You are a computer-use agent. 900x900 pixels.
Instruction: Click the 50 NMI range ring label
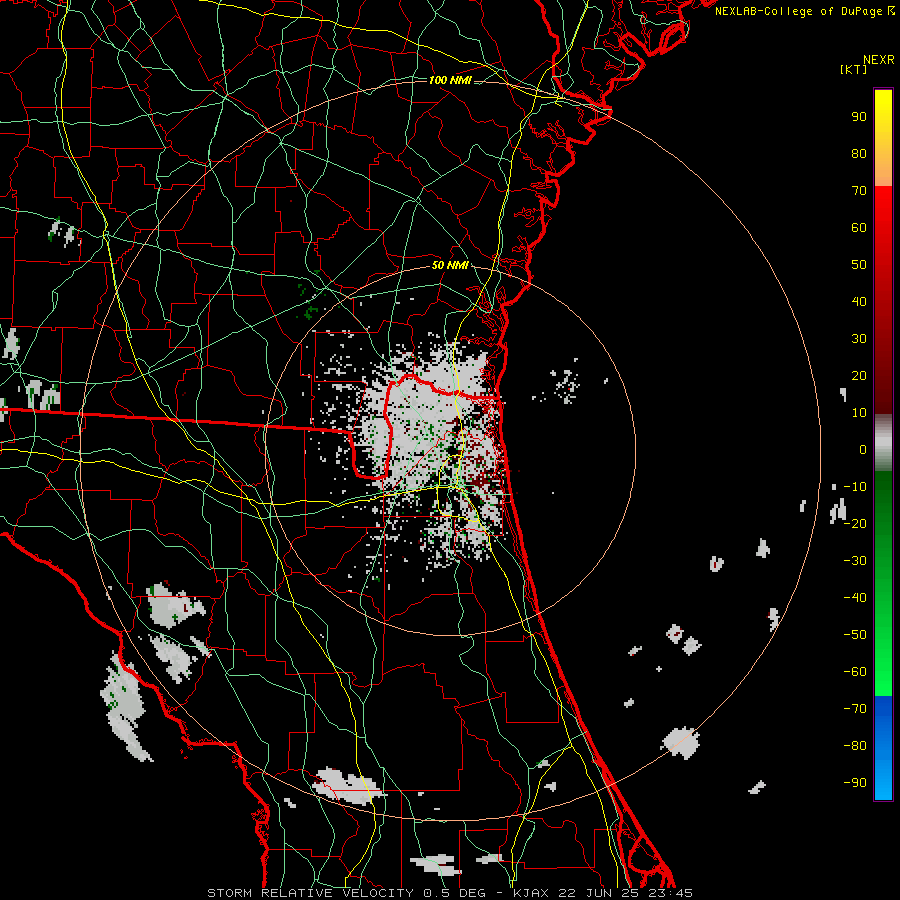click(x=450, y=265)
